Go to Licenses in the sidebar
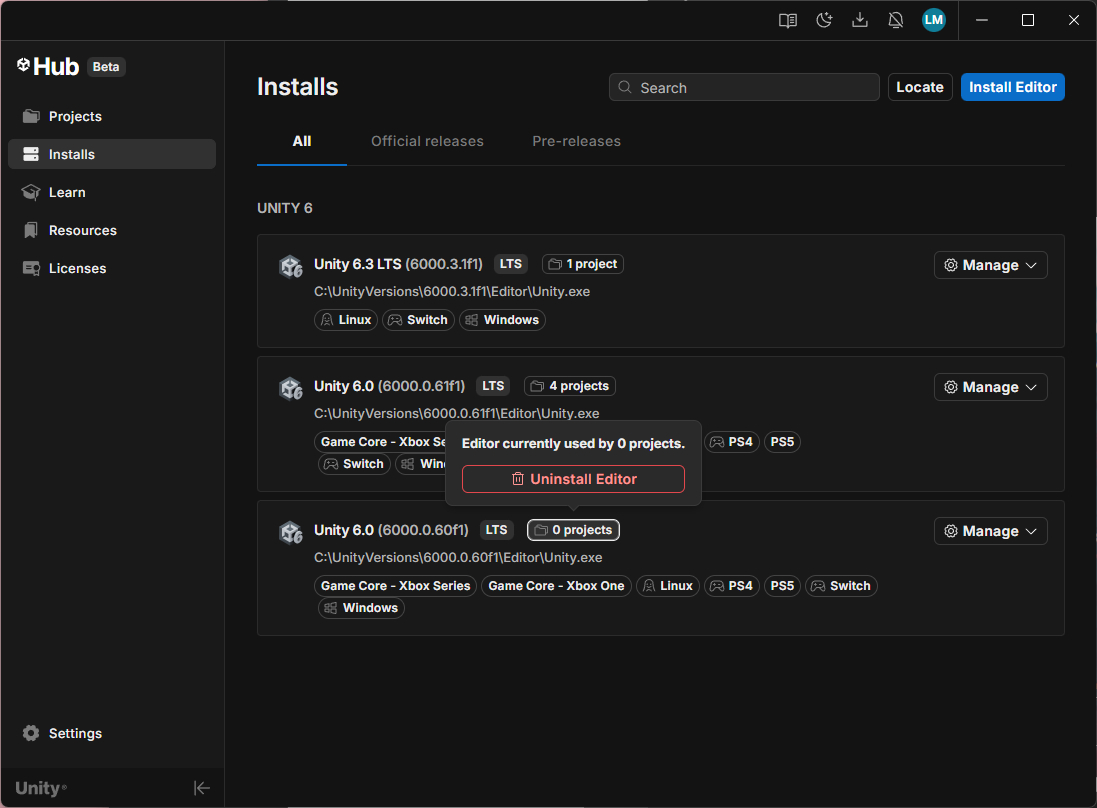 click(77, 268)
